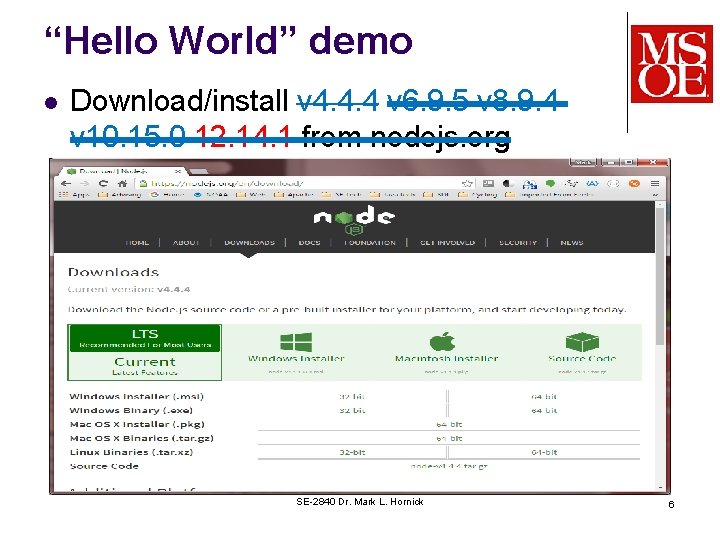
Task: Open the DOWNLOADS menu item
Action: (249, 242)
